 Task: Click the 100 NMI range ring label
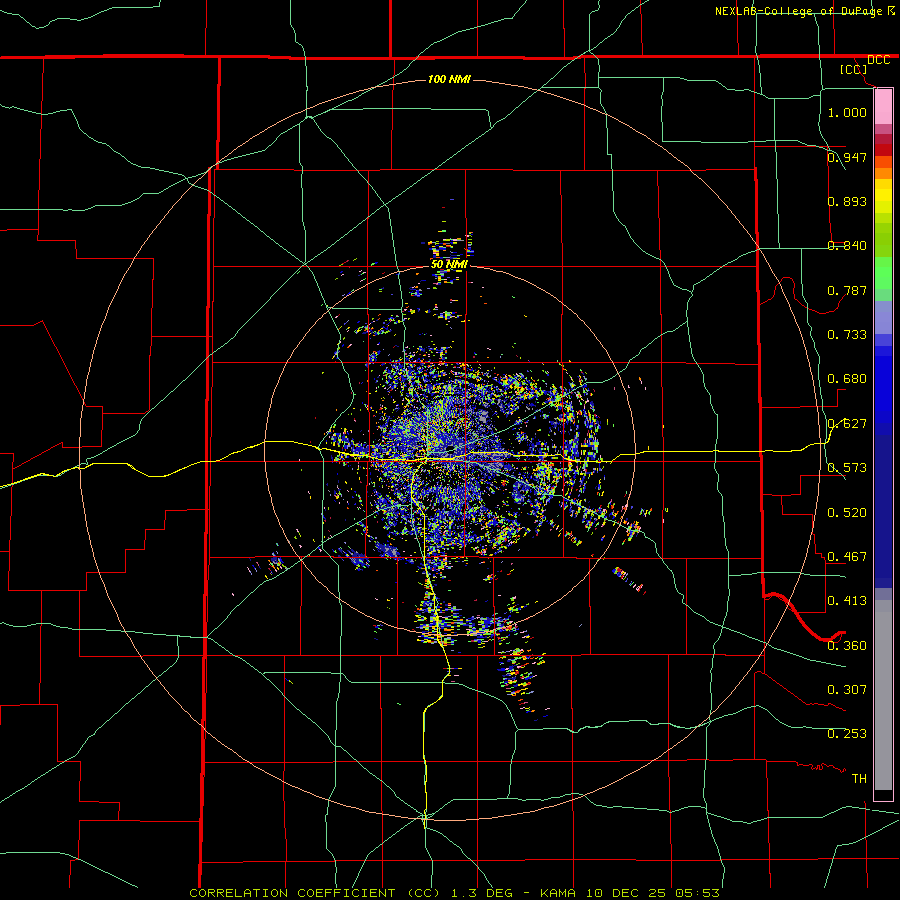(x=449, y=79)
